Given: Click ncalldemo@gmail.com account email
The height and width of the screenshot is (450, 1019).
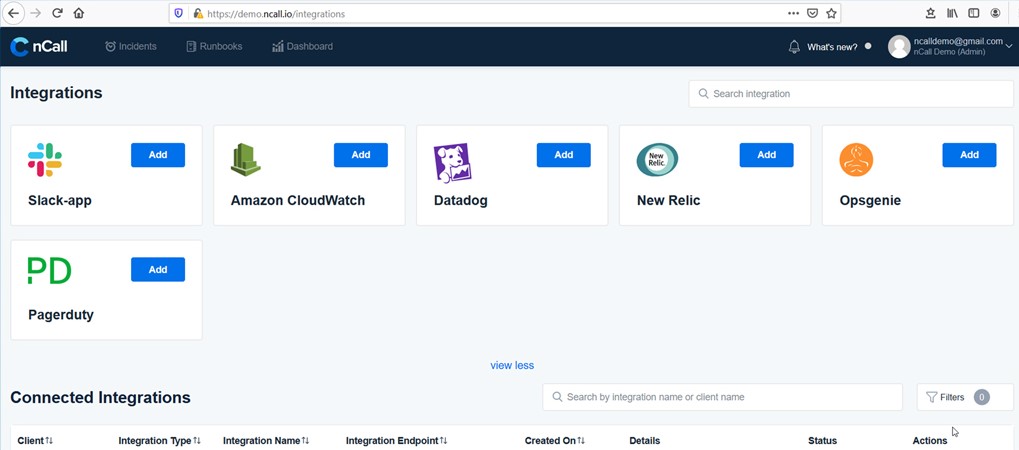Looking at the screenshot, I should point(958,41).
